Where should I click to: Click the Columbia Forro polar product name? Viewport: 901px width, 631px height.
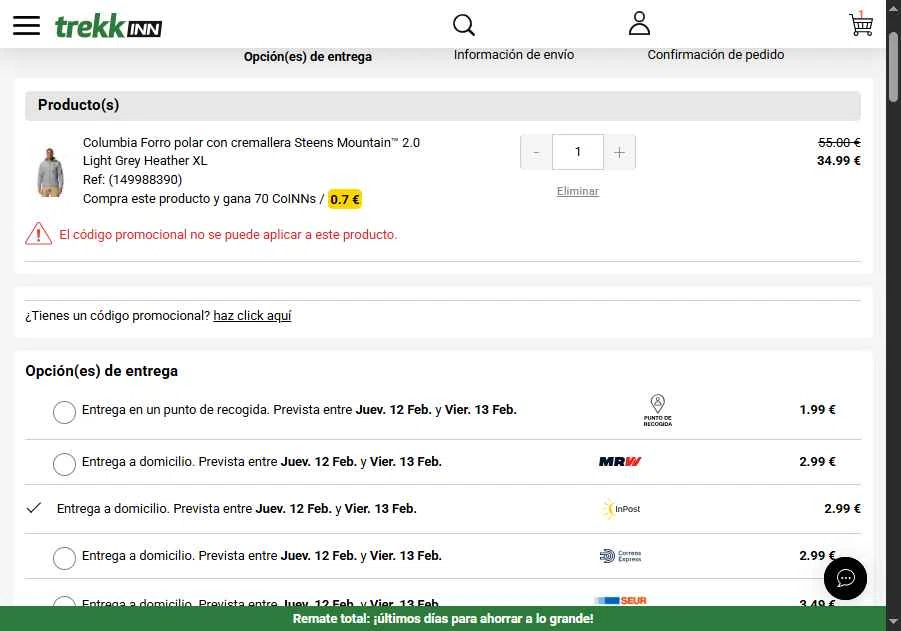tap(251, 143)
